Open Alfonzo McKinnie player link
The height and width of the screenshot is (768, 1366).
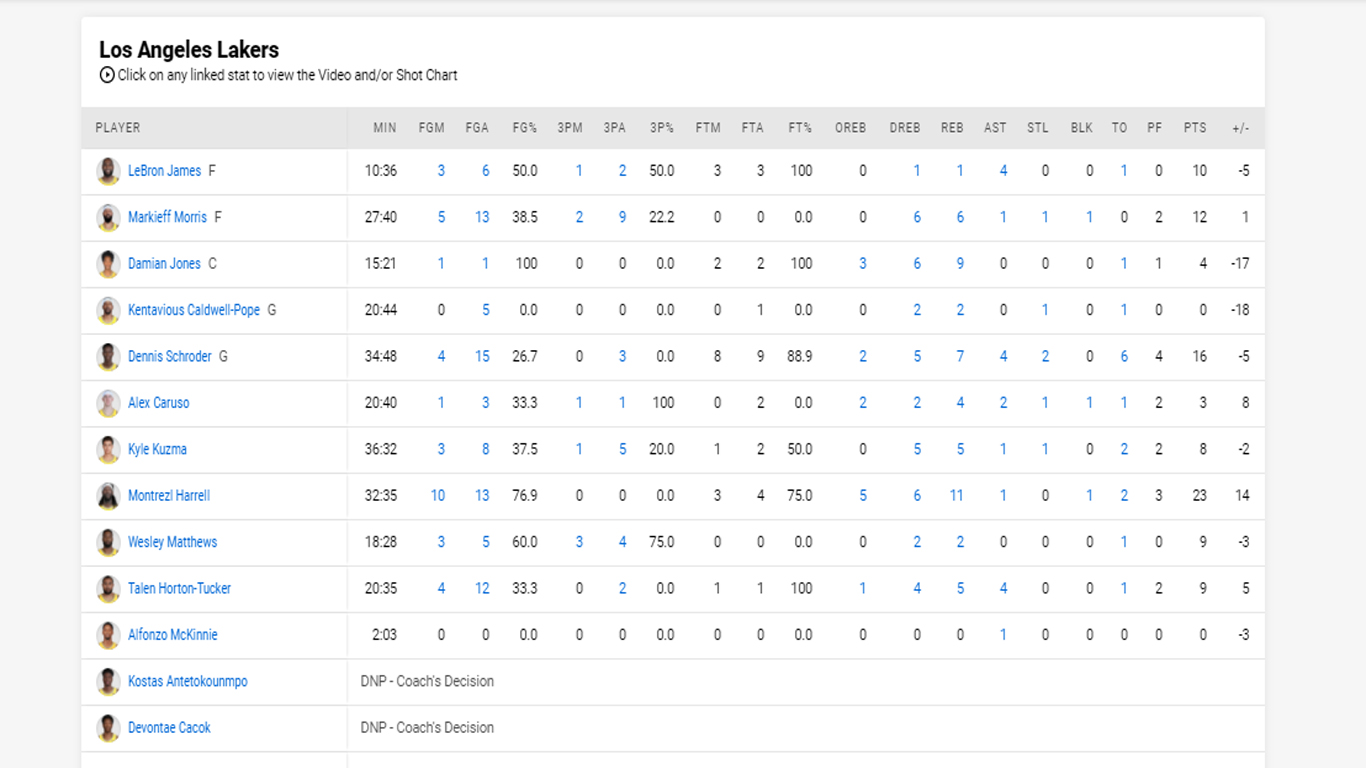(x=172, y=635)
